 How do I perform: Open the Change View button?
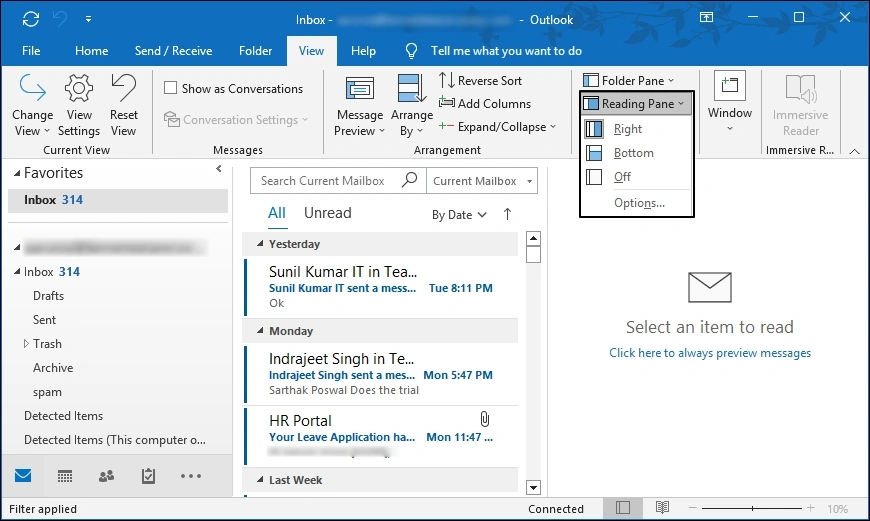(x=32, y=105)
